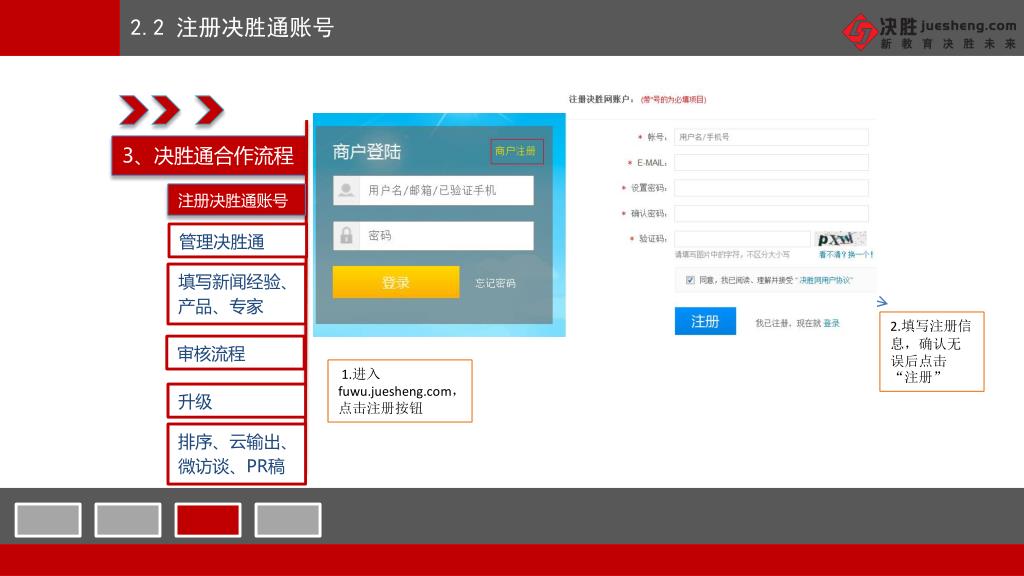Click the captcha image pXw
1024x576 pixels.
tap(840, 238)
